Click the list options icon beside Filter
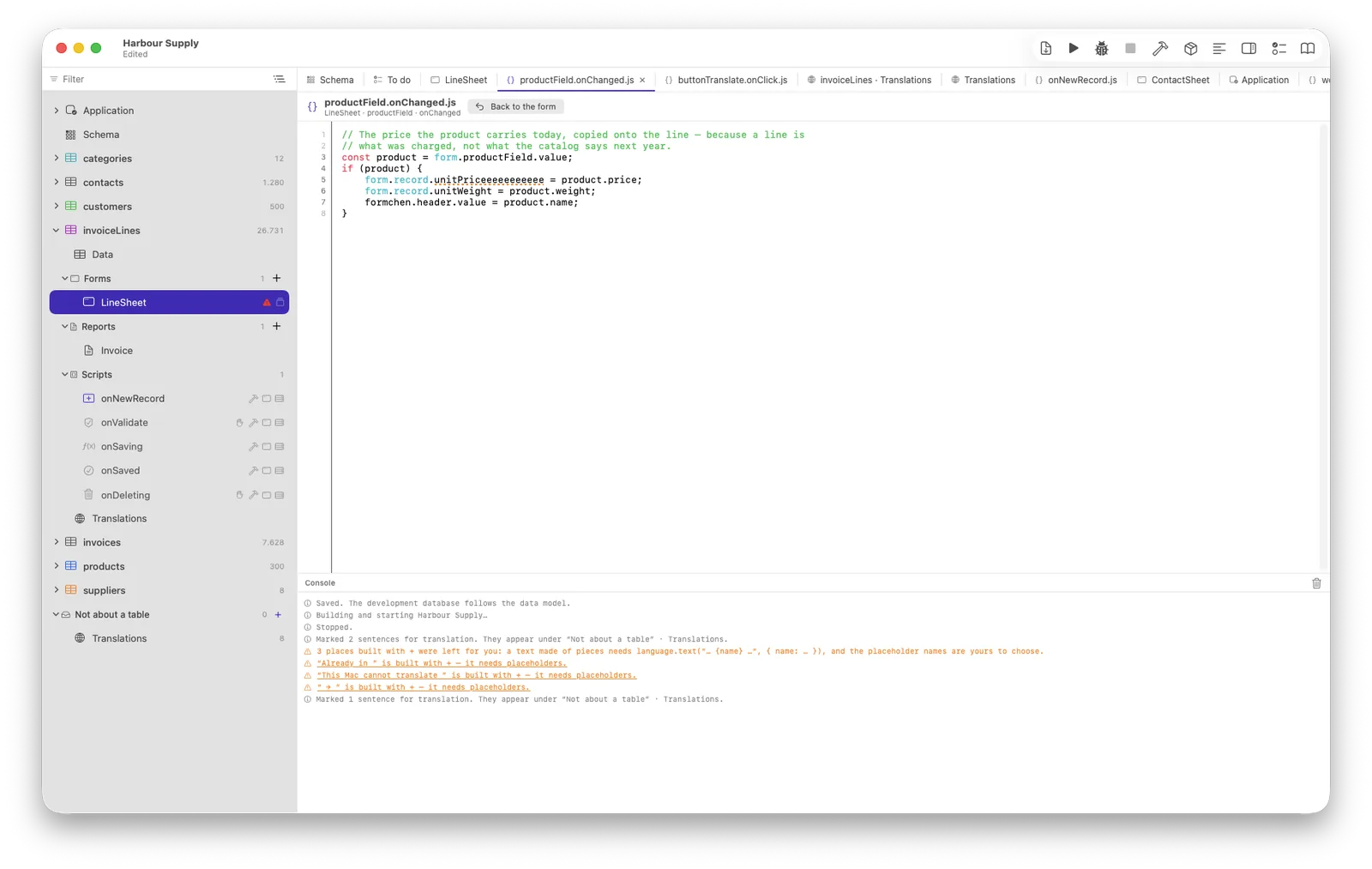 click(279, 79)
